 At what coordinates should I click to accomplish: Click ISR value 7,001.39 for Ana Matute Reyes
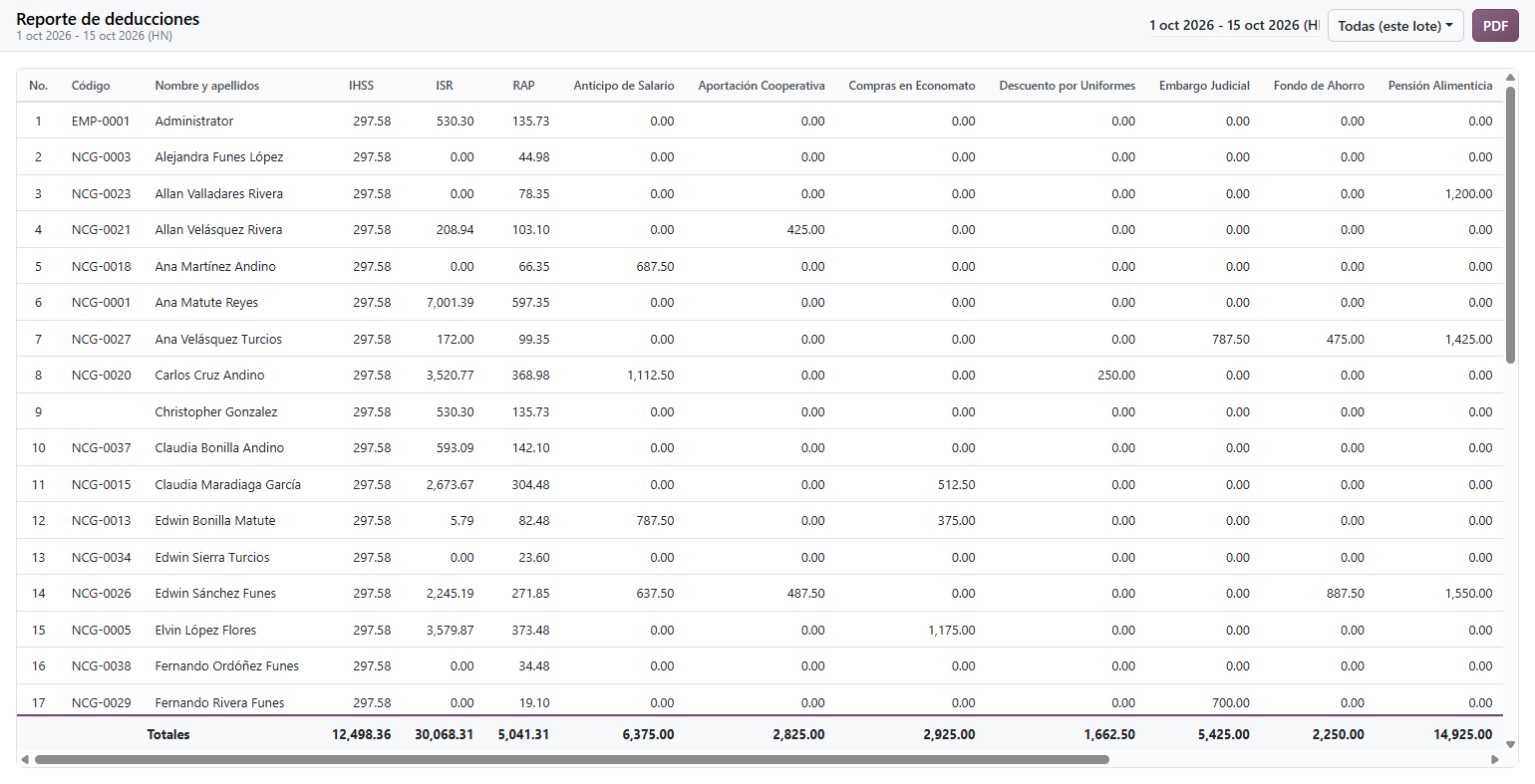click(x=451, y=303)
